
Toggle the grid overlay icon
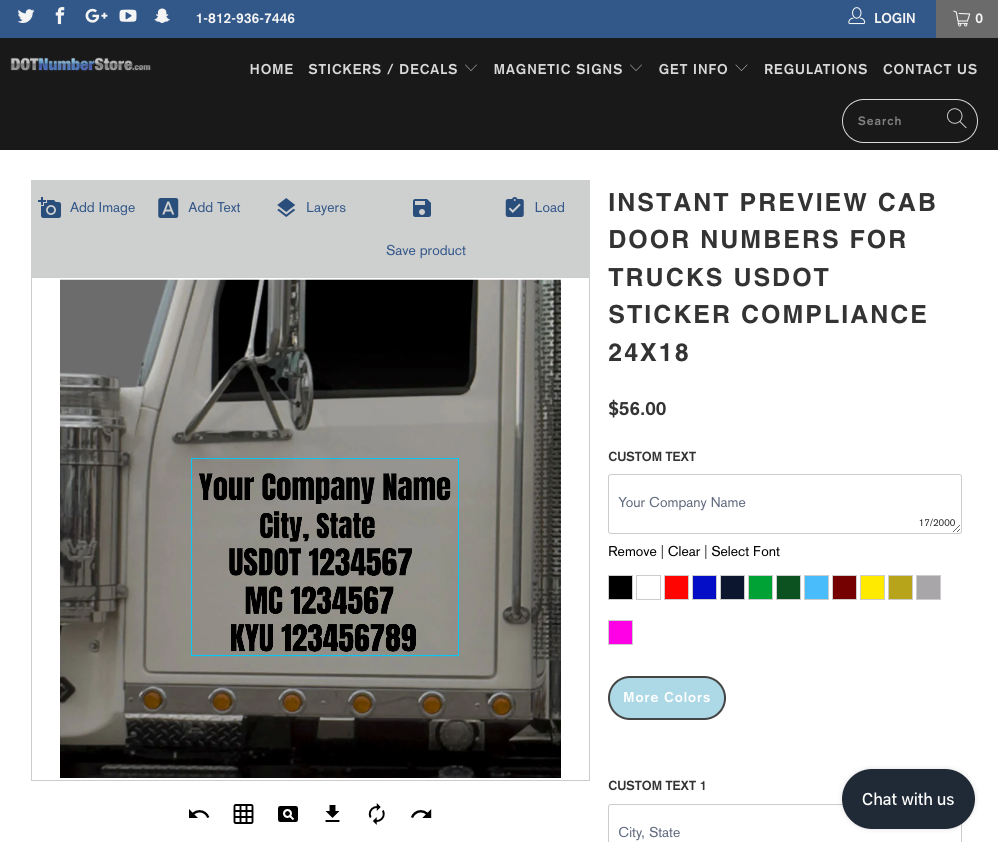(x=243, y=814)
